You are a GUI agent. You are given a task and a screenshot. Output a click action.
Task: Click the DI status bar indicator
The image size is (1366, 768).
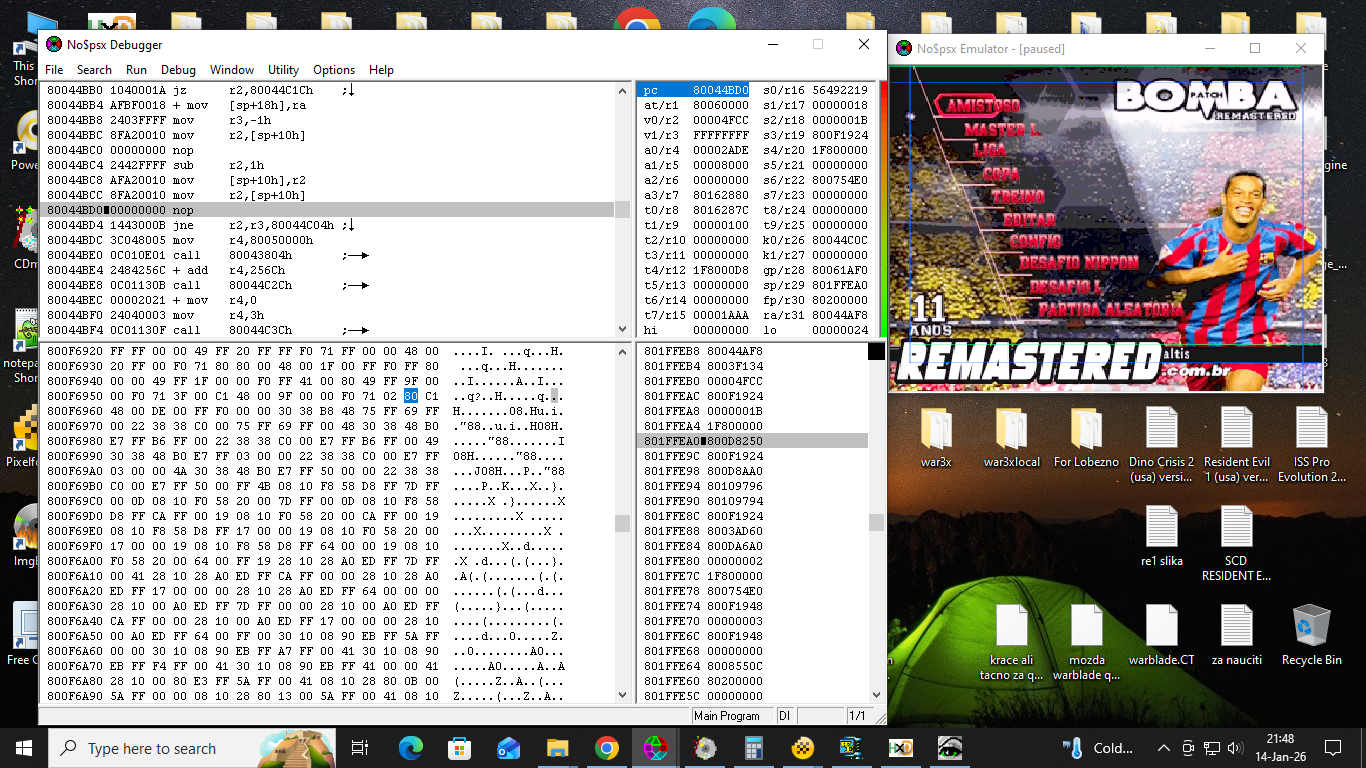[785, 716]
